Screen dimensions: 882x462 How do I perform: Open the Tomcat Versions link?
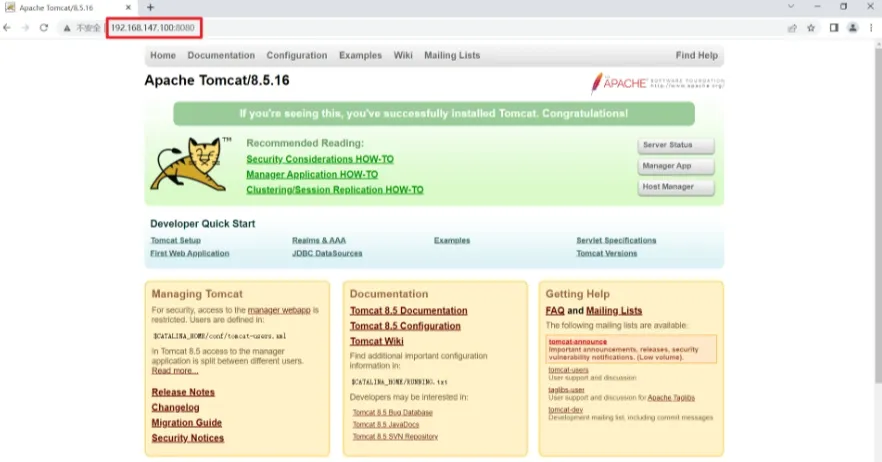606,253
